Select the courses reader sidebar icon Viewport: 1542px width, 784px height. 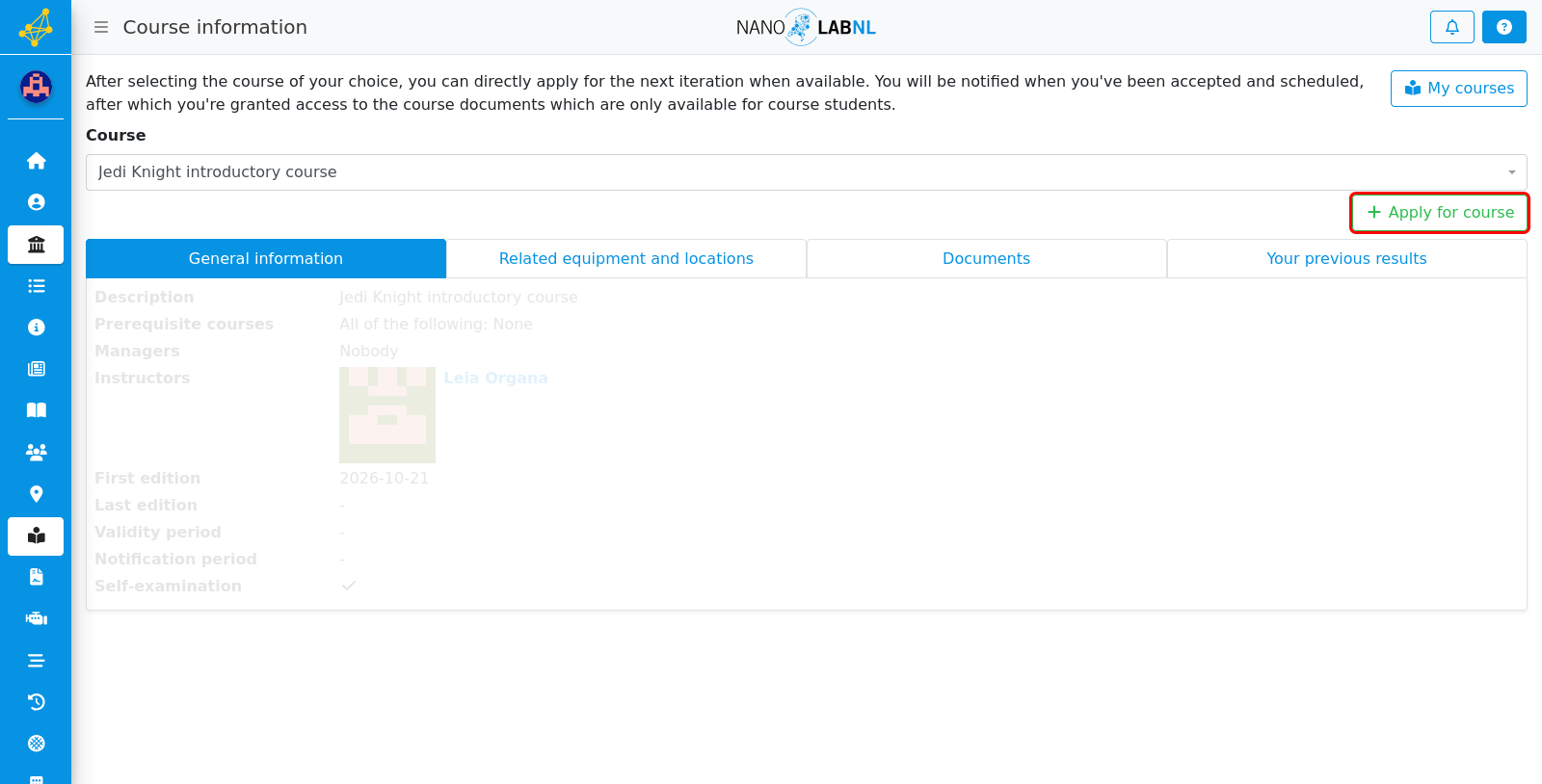click(36, 536)
